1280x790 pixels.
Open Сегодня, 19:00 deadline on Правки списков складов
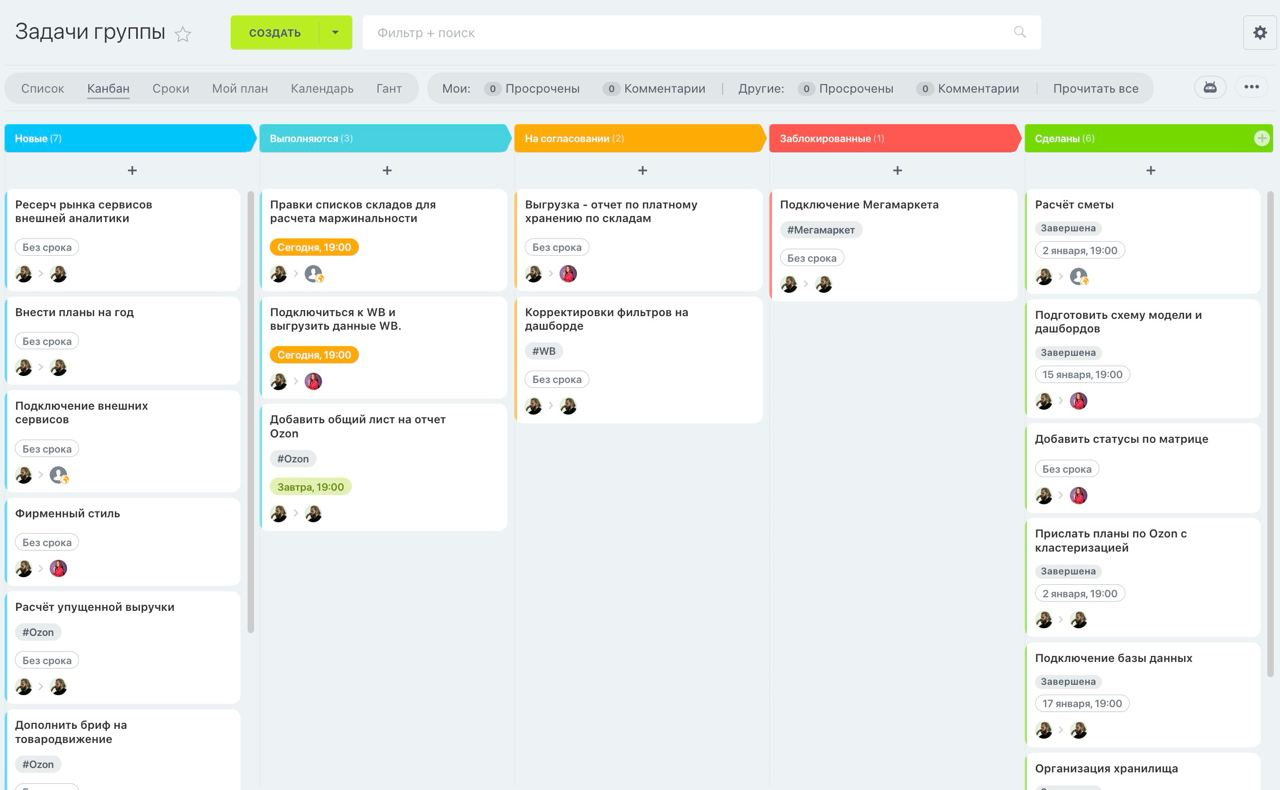(x=314, y=247)
